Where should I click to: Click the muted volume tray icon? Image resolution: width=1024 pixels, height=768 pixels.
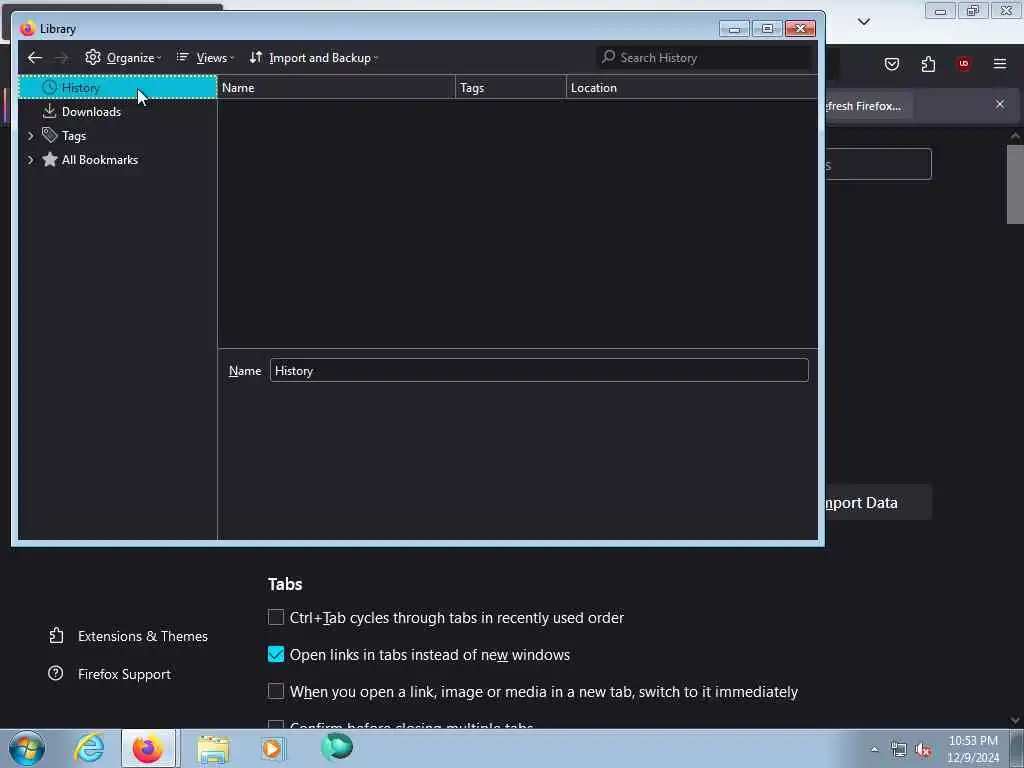pos(923,750)
